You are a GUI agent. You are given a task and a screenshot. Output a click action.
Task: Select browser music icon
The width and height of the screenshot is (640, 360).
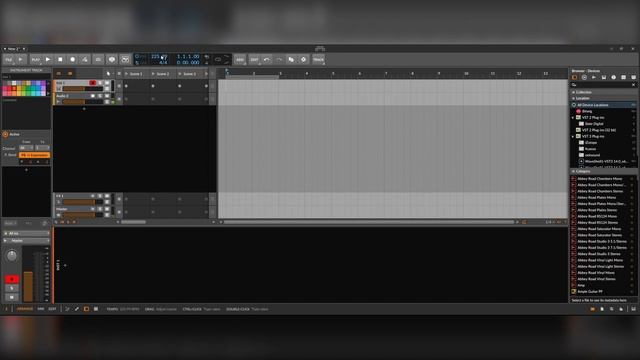(x=613, y=77)
